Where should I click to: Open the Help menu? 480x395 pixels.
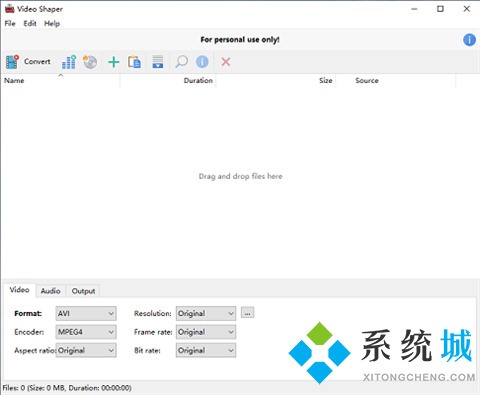[52, 23]
